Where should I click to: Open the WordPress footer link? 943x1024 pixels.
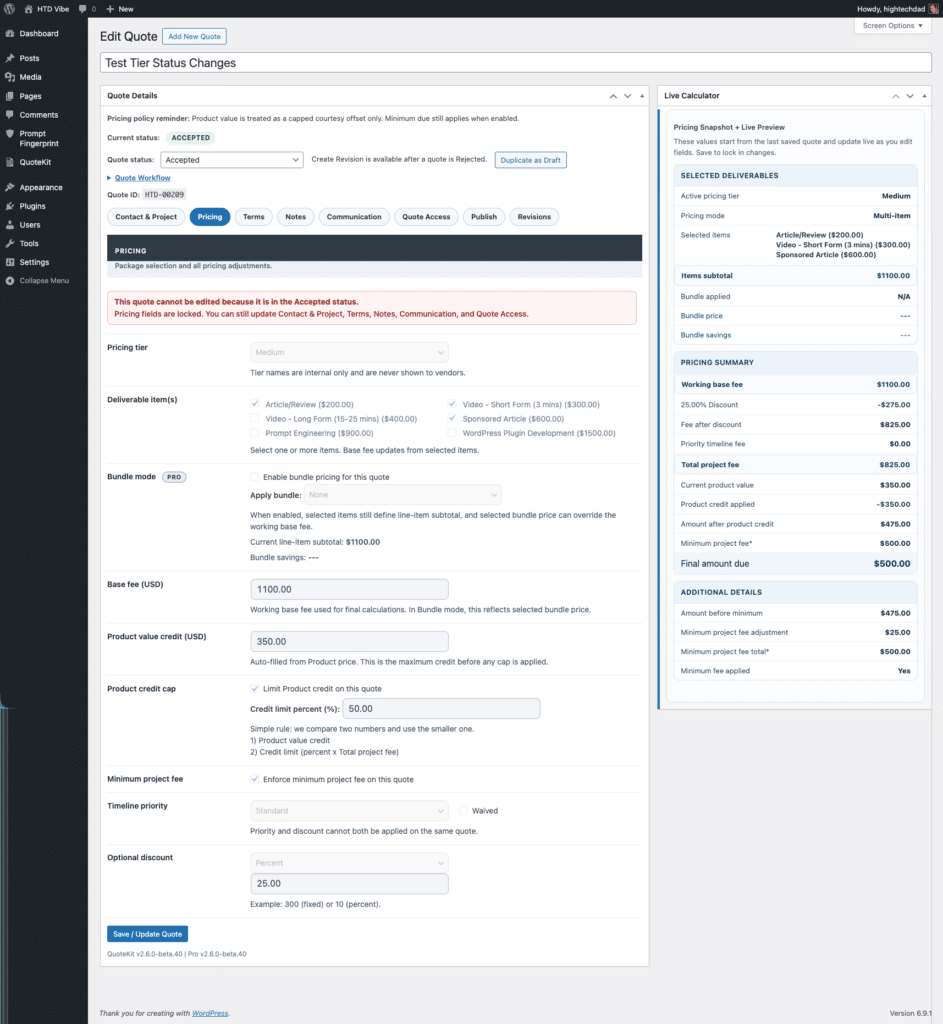tap(210, 1014)
